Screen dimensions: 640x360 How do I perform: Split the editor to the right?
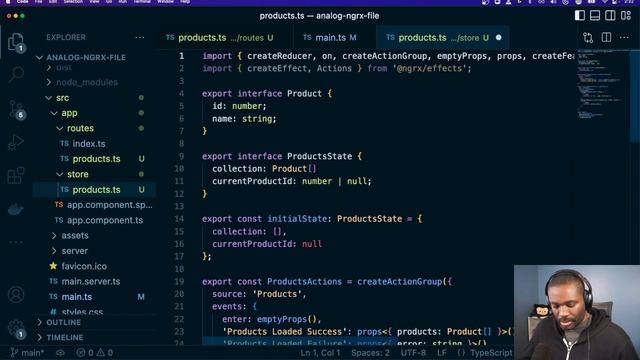pos(607,38)
